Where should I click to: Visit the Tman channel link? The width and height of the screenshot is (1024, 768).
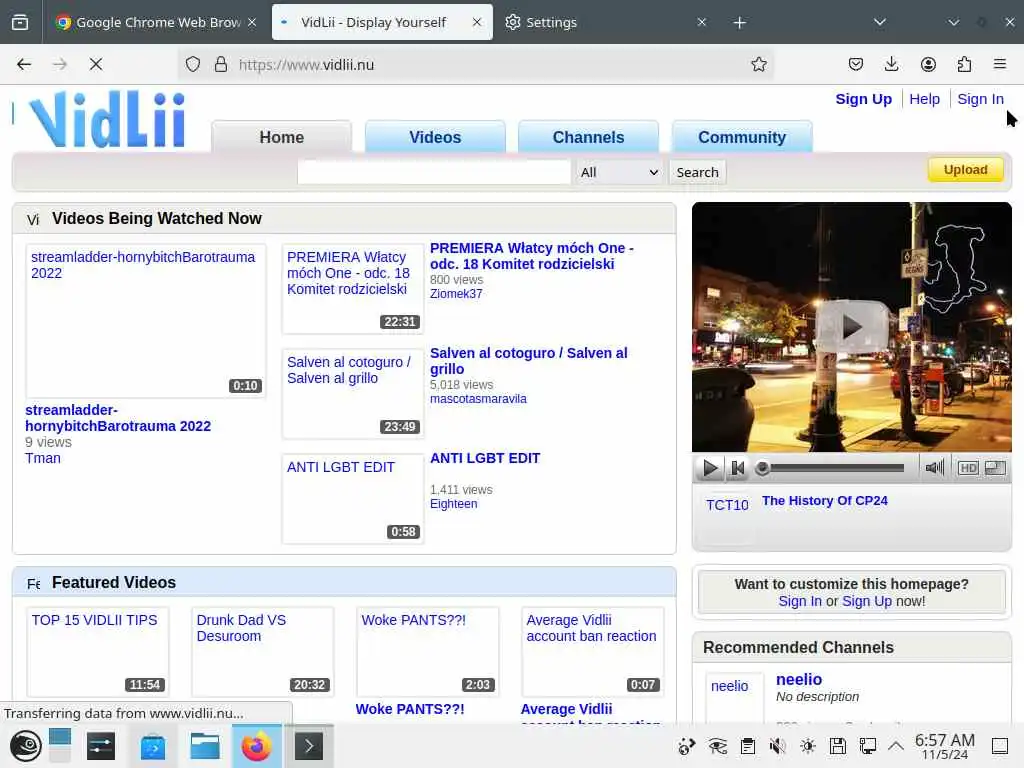point(42,458)
